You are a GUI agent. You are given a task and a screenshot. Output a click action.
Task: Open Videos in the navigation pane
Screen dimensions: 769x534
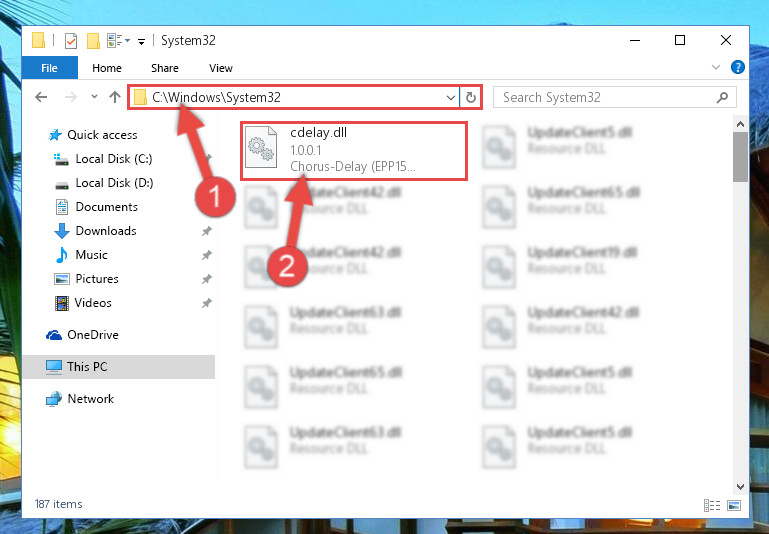point(93,303)
